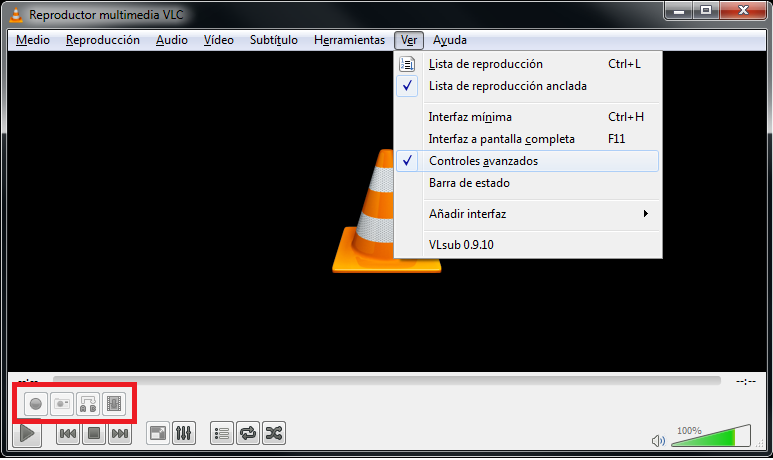Expand the Añadir interfaz submenu
The image size is (773, 460).
pyautogui.click(x=527, y=214)
